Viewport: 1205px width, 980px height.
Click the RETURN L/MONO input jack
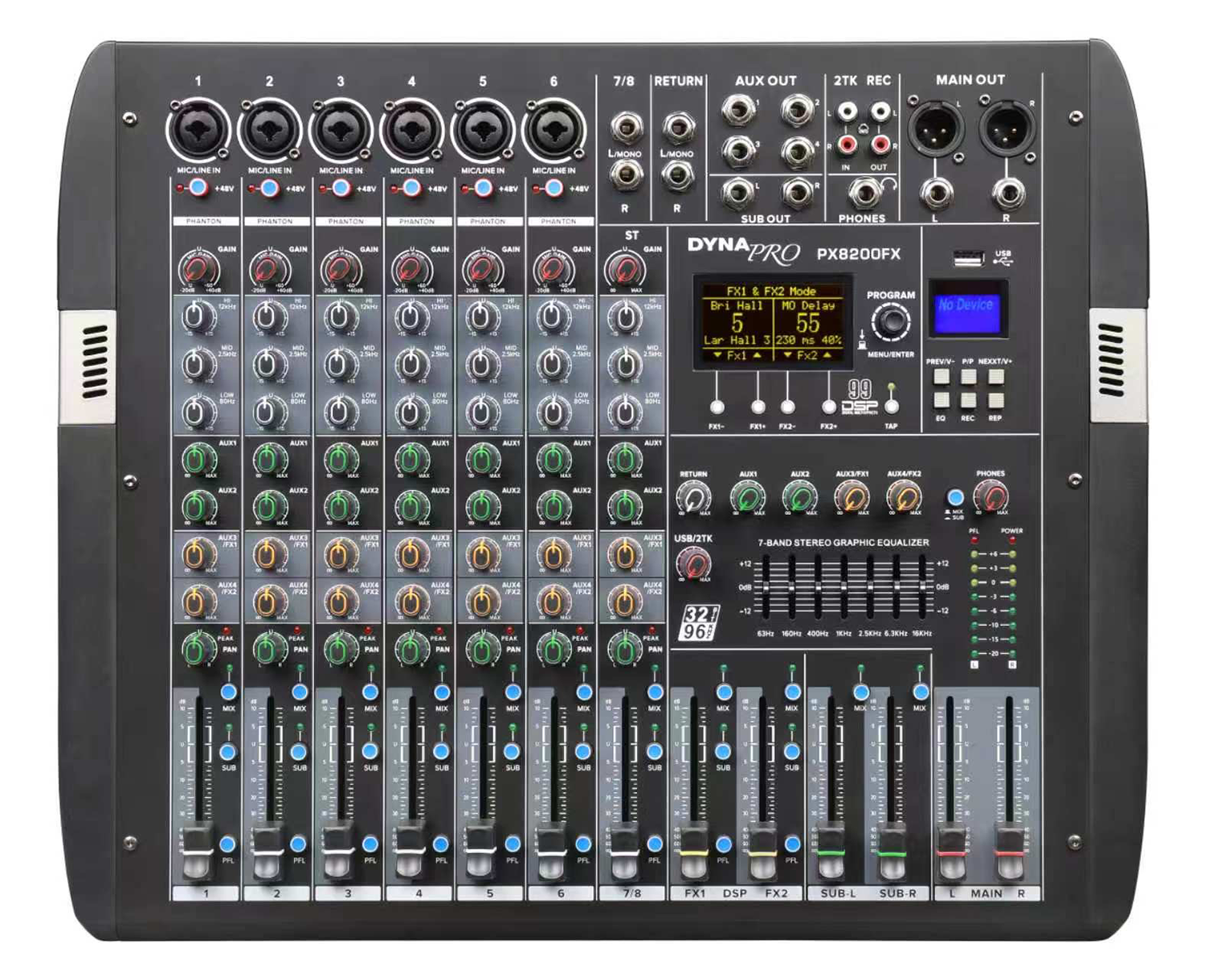[678, 129]
